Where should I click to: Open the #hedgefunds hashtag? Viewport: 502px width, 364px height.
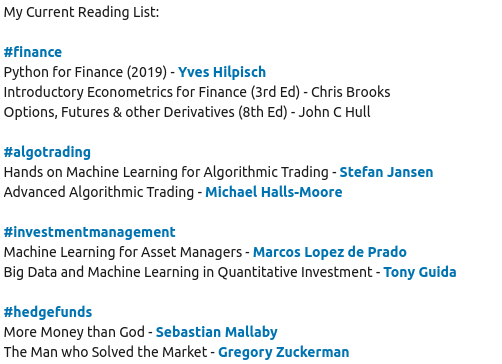tap(48, 312)
